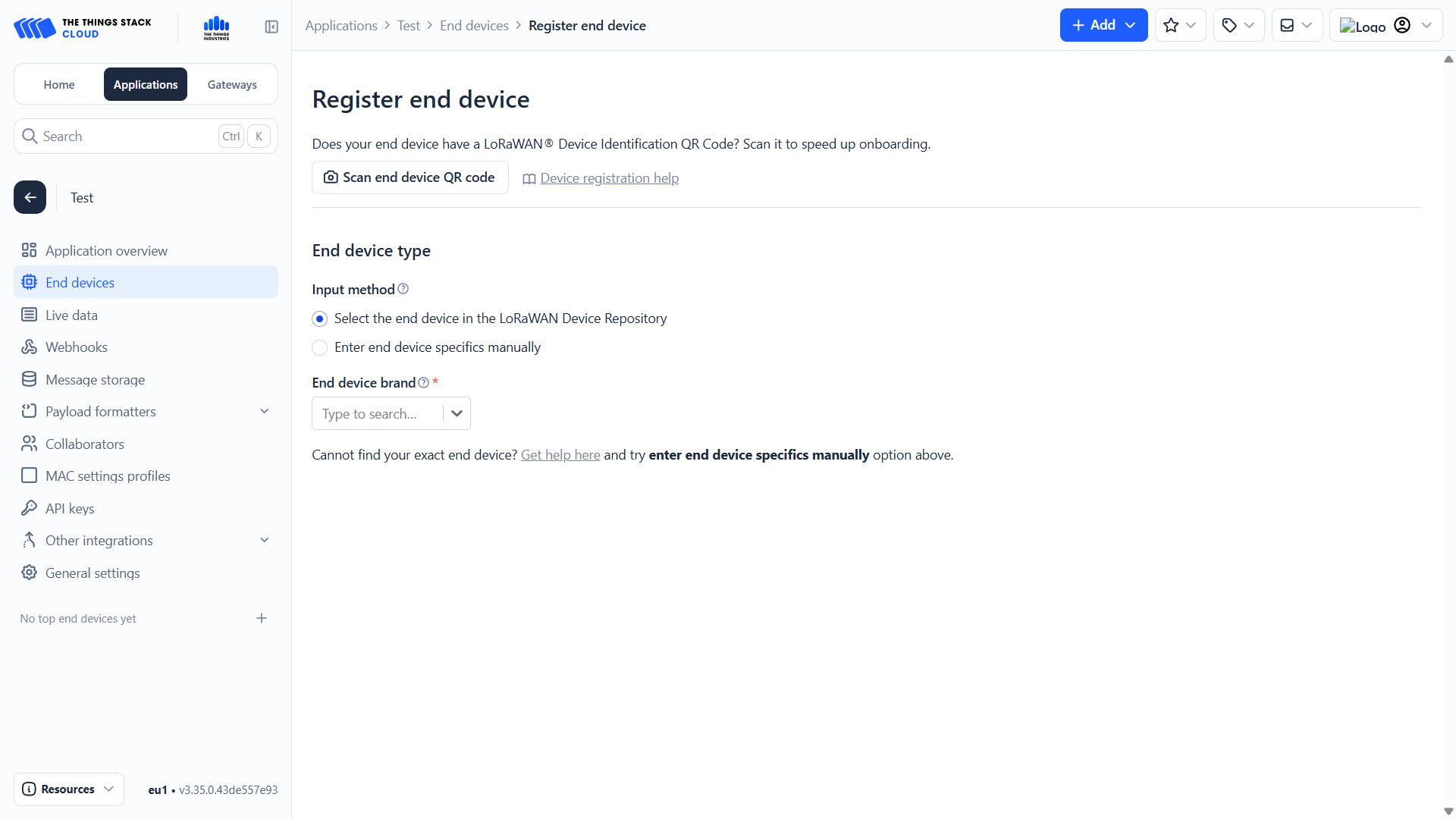
Task: Expand the Payload formatters submenu
Action: [x=265, y=411]
